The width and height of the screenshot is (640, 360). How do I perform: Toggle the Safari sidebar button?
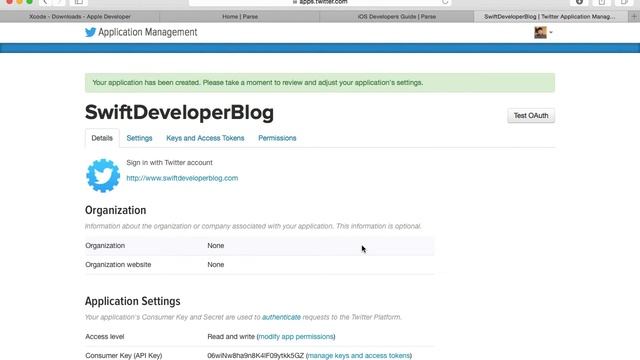coord(79,2)
